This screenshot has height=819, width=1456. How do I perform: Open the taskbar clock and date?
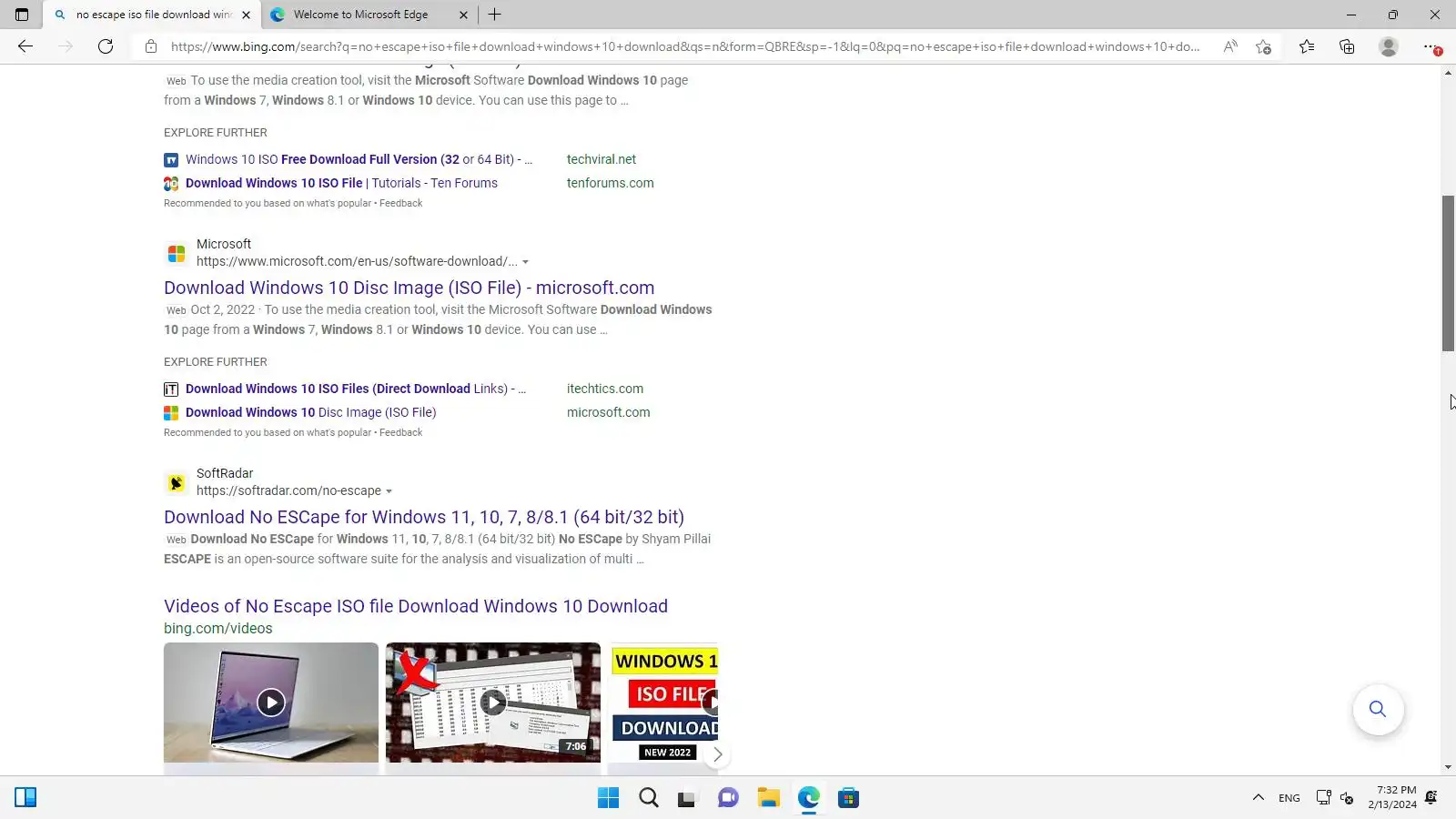(1392, 798)
